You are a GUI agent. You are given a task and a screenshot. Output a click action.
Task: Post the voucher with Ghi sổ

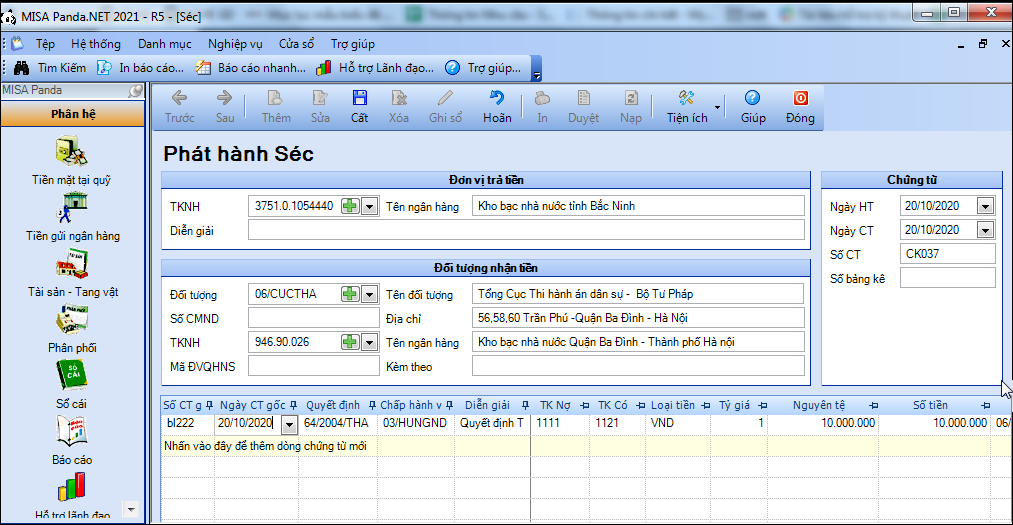pos(445,107)
